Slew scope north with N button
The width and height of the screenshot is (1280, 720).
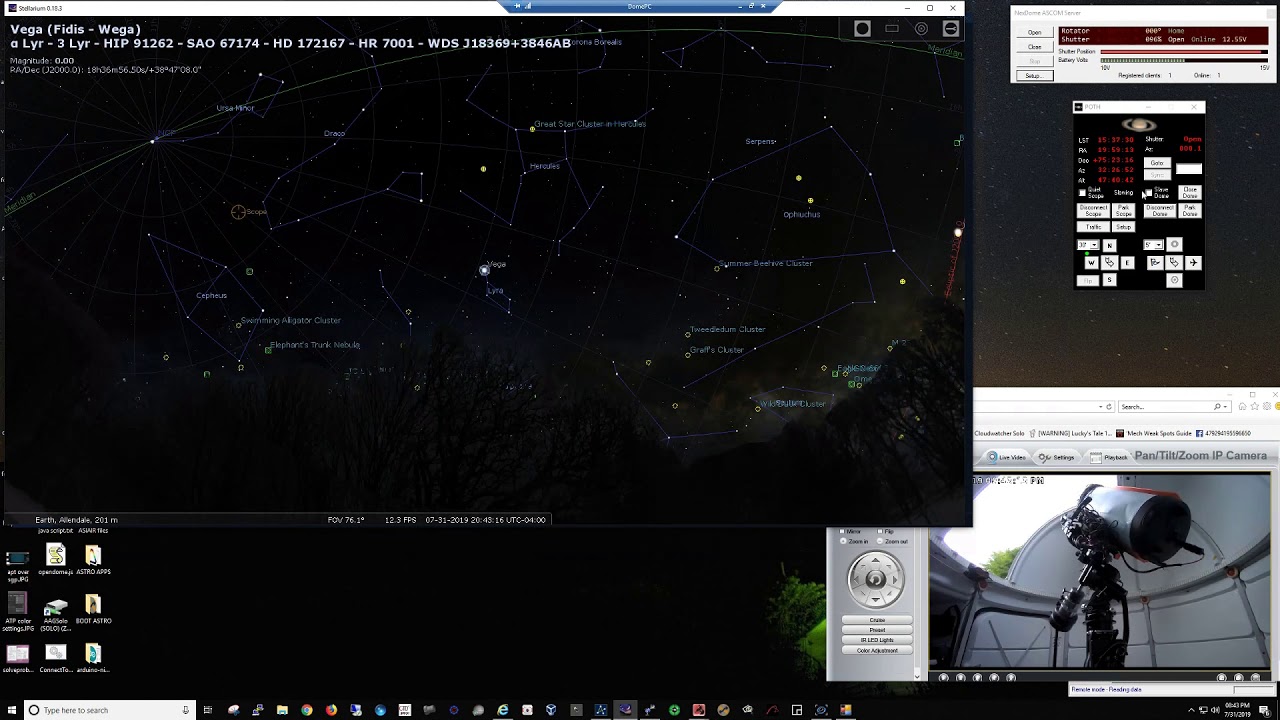tap(1110, 245)
